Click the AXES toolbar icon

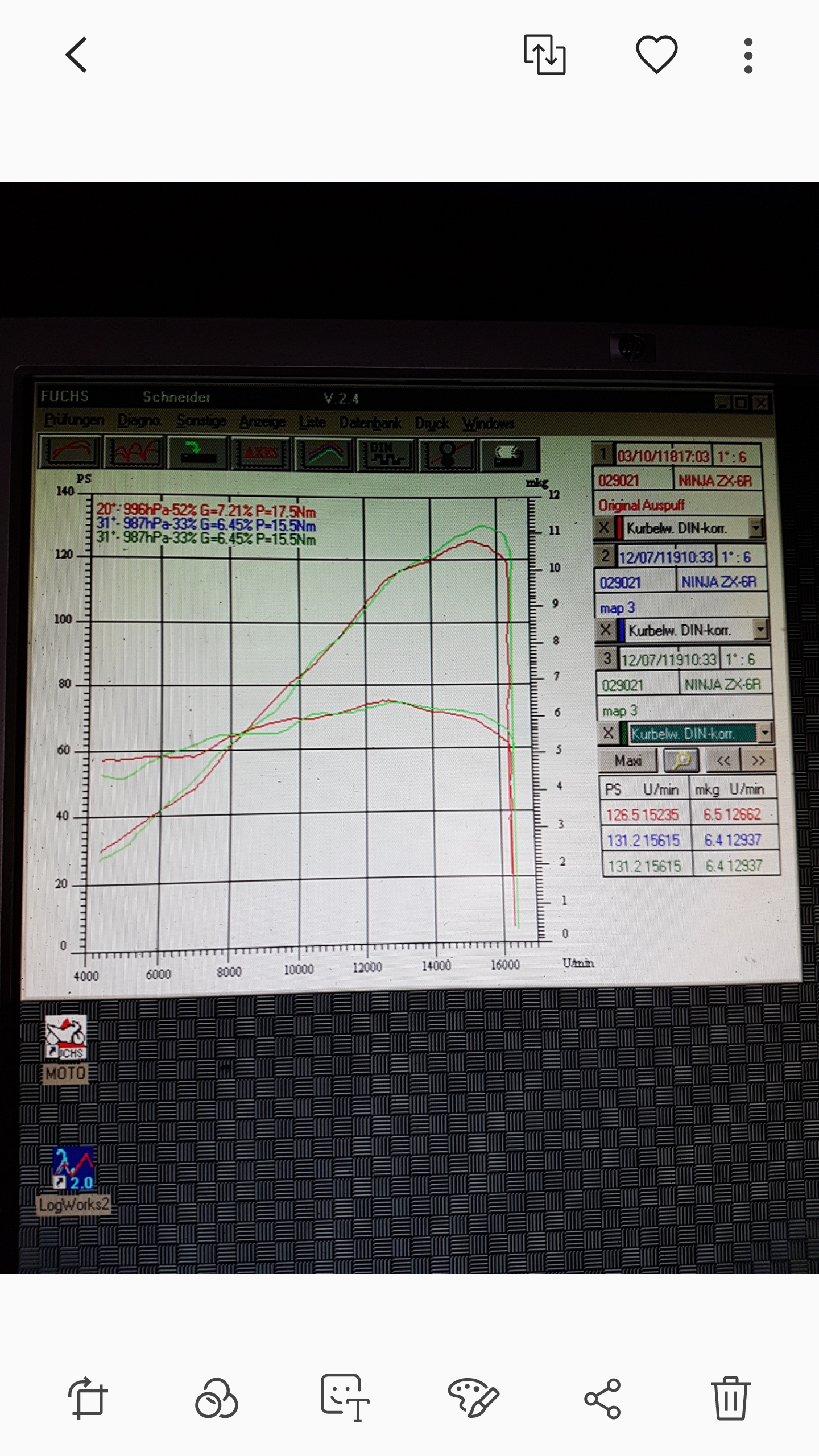(x=260, y=454)
